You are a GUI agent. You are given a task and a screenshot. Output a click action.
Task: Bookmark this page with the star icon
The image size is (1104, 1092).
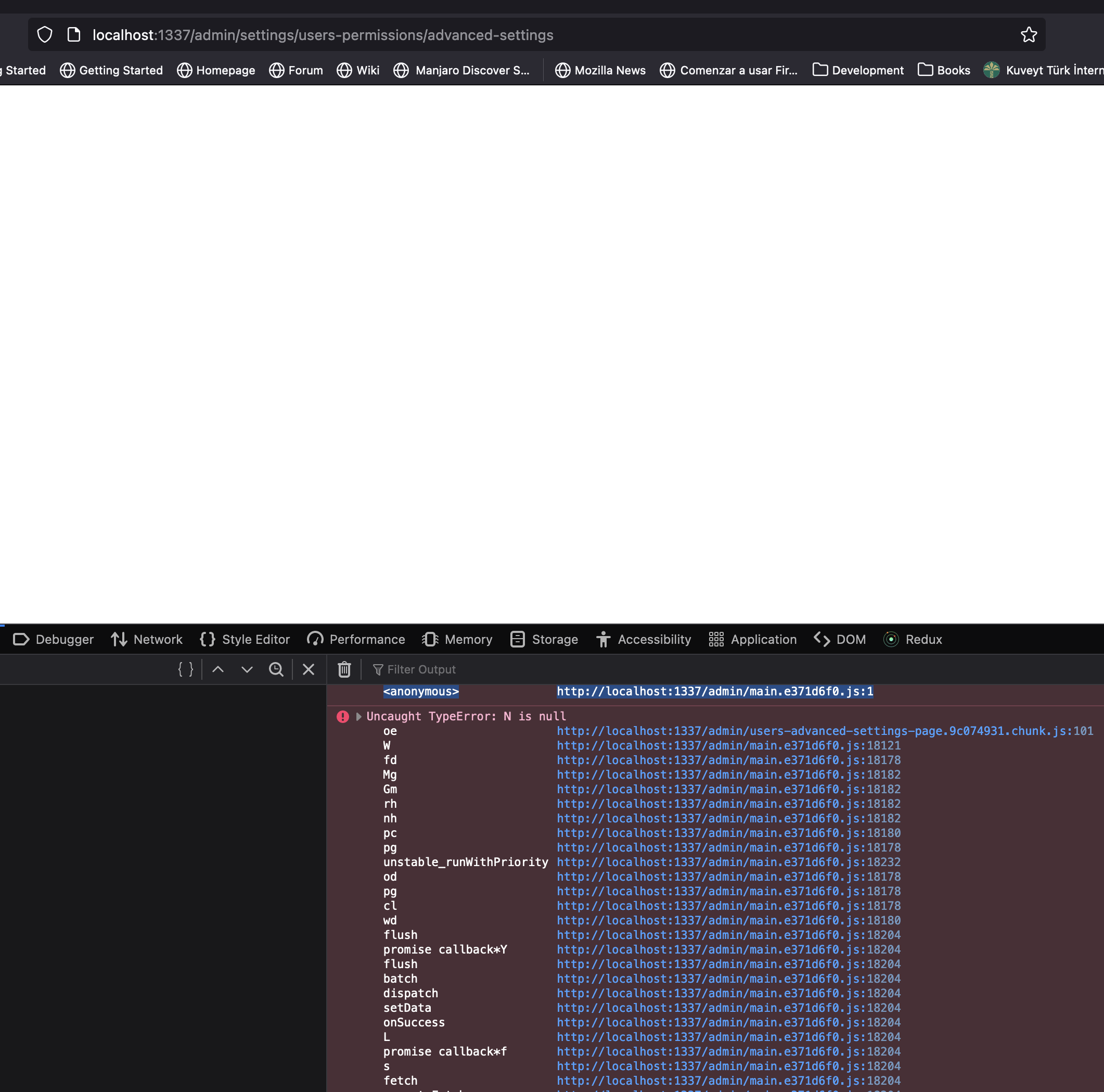[1029, 34]
